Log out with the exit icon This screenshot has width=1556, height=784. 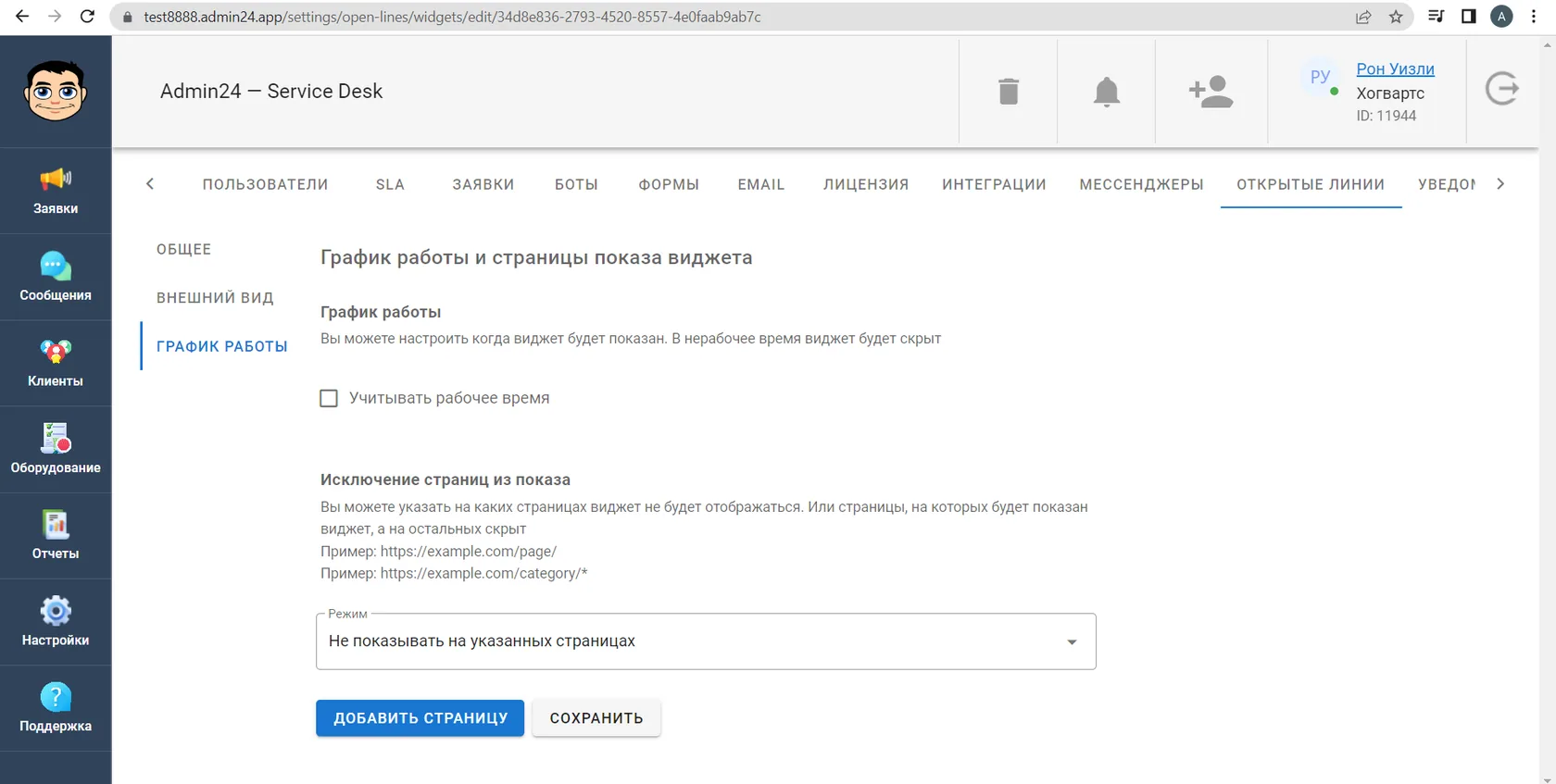pyautogui.click(x=1502, y=89)
